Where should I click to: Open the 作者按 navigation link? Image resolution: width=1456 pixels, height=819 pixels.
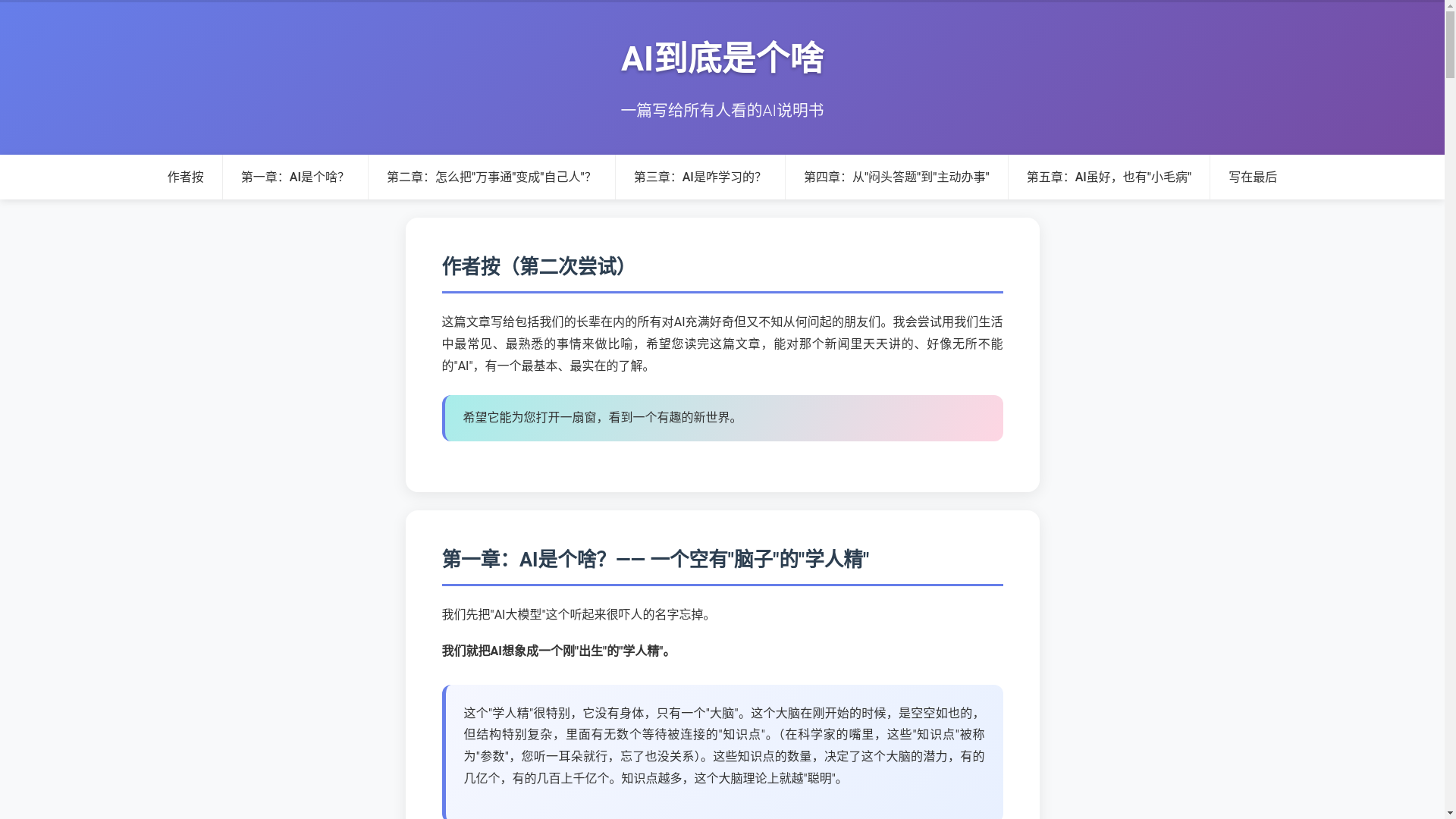(x=186, y=177)
